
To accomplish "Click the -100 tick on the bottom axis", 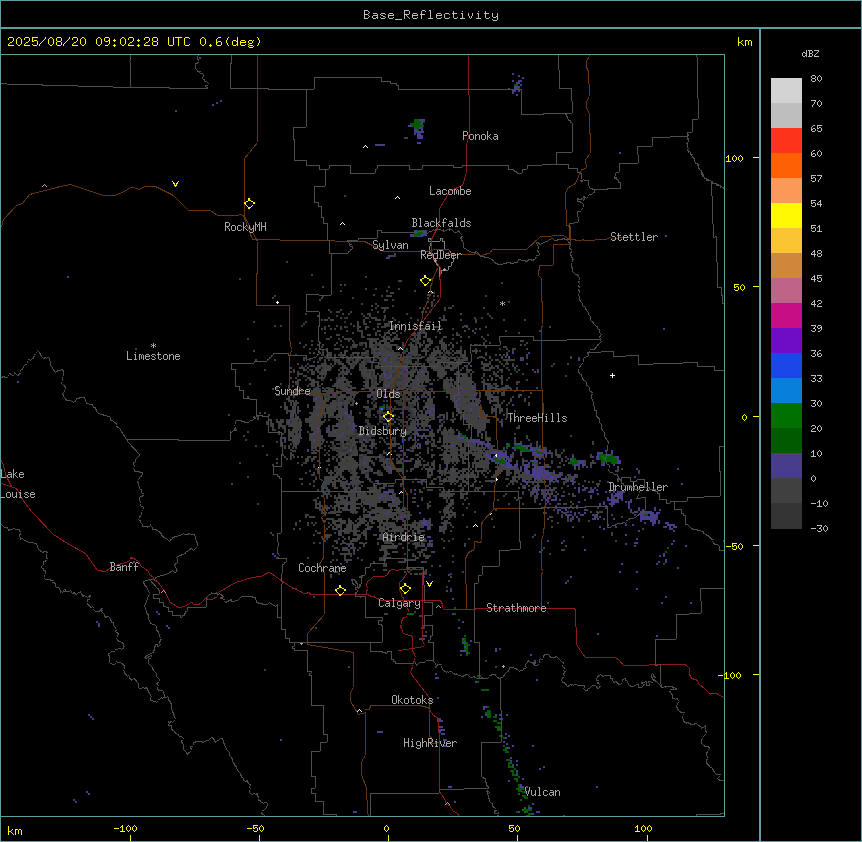I will coord(125,828).
